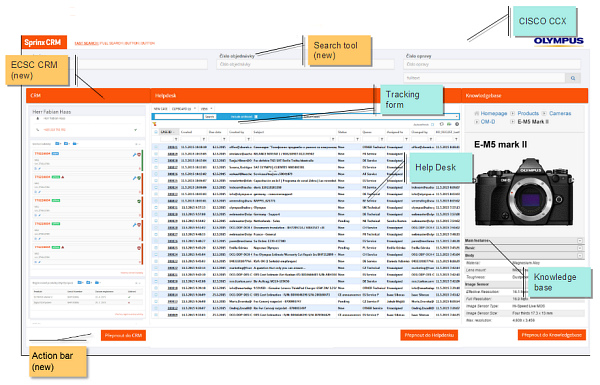The height and width of the screenshot is (385, 600).
Task: Select the CRM panel header tab
Action: pos(88,96)
